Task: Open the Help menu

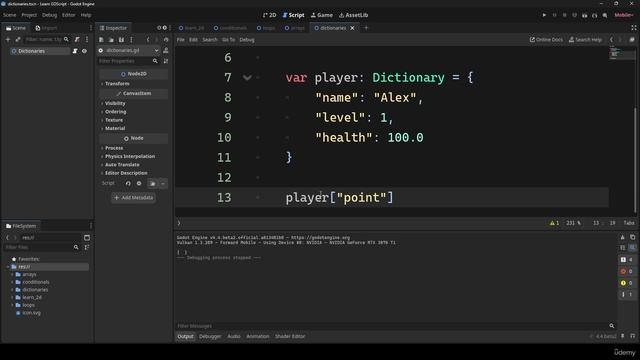Action: [x=86, y=15]
